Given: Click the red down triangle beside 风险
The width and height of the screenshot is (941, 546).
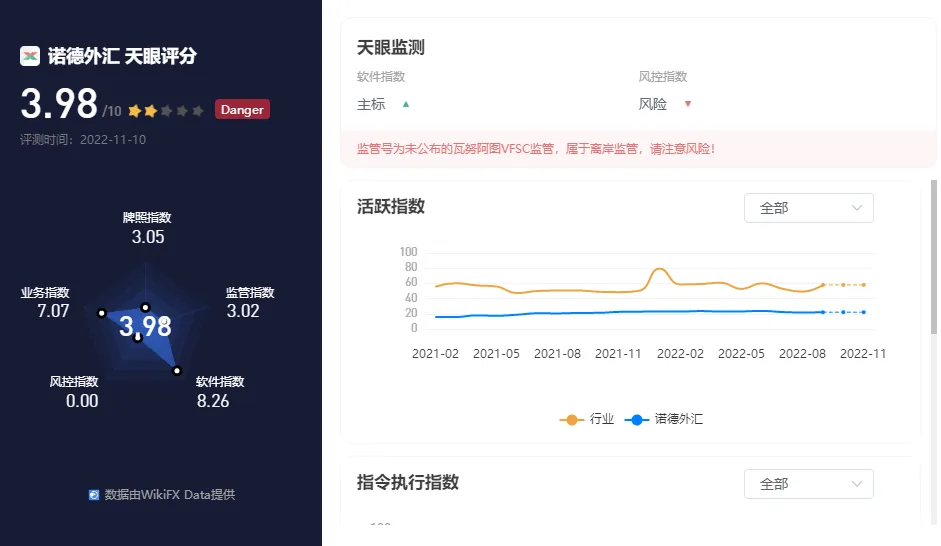Looking at the screenshot, I should coord(688,104).
